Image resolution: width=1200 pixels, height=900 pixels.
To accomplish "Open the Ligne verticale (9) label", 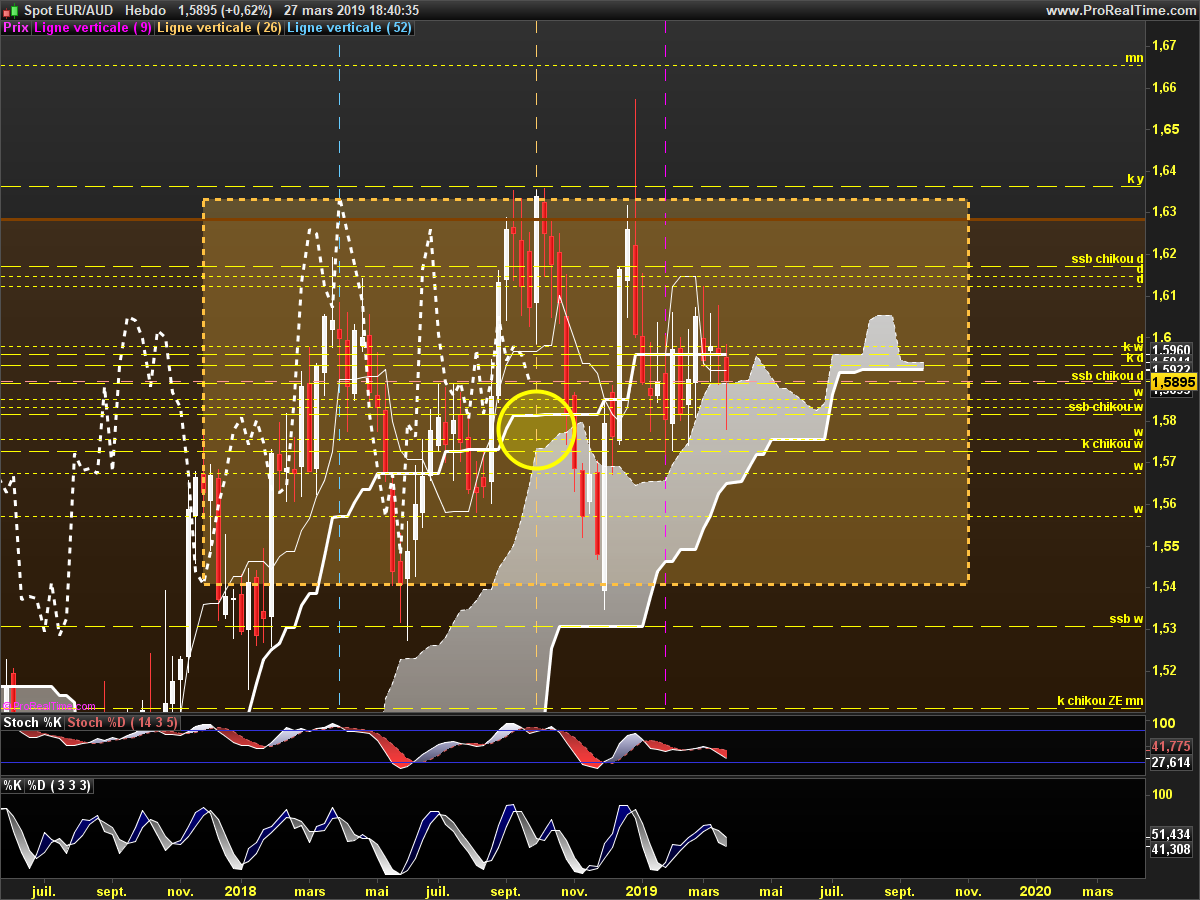I will coord(93,28).
